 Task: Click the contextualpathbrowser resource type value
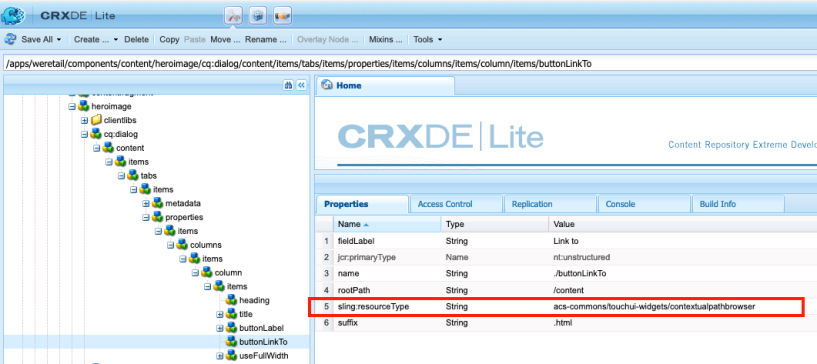click(654, 307)
